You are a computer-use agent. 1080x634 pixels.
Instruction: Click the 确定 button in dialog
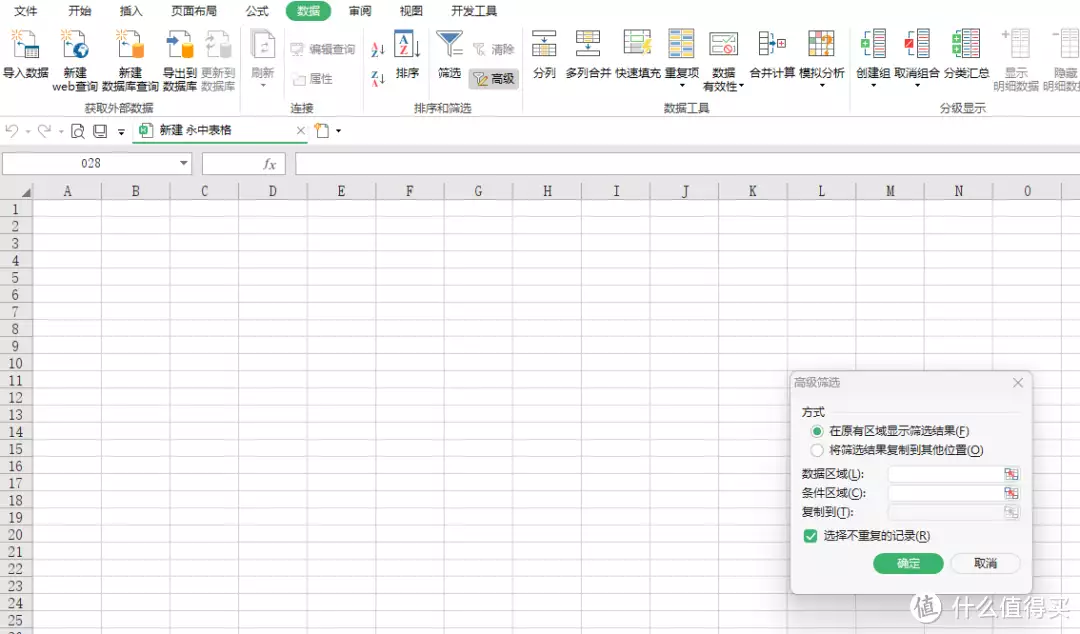coord(908,564)
